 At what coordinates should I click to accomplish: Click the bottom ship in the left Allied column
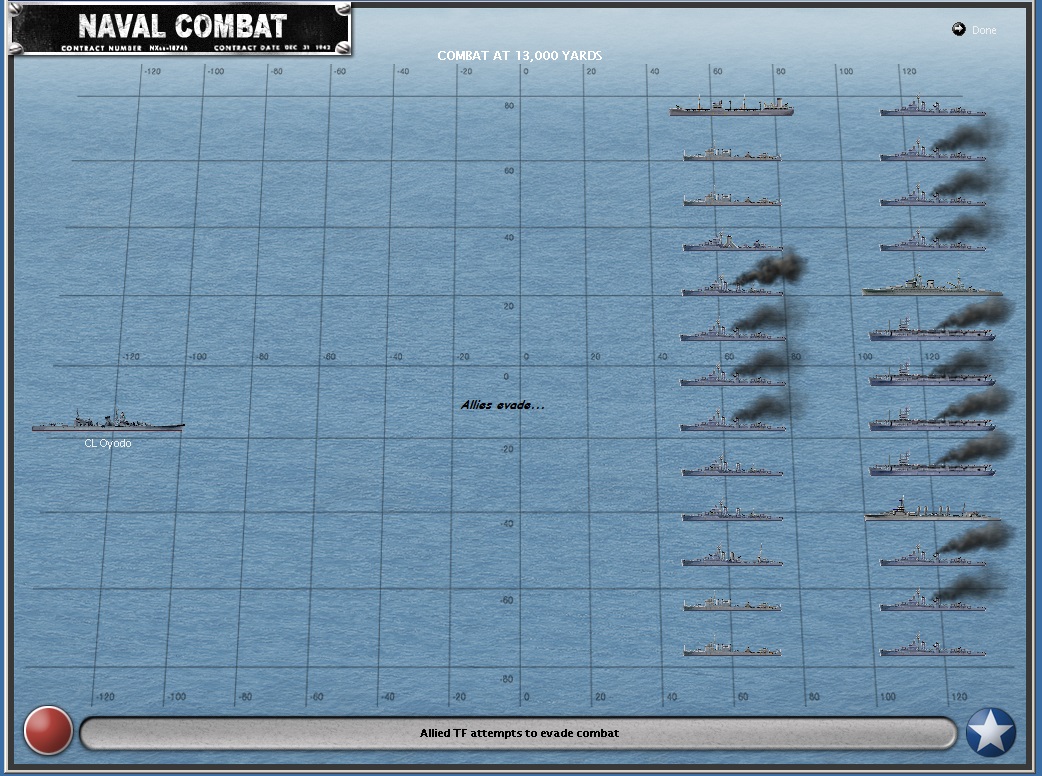point(732,647)
